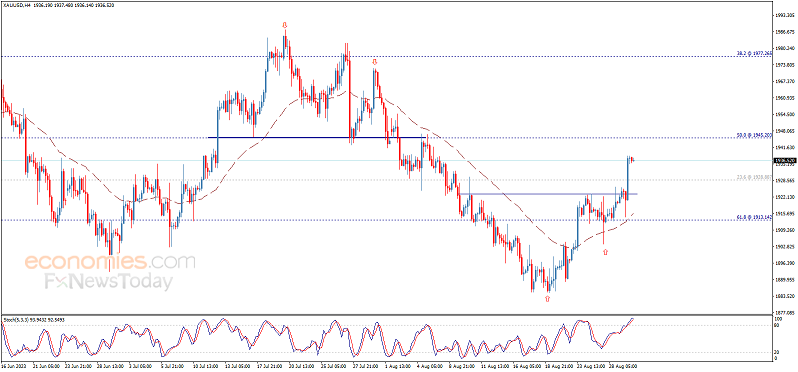Click the 1993.305 price axis label
798x372 pixels.
click(x=785, y=15)
